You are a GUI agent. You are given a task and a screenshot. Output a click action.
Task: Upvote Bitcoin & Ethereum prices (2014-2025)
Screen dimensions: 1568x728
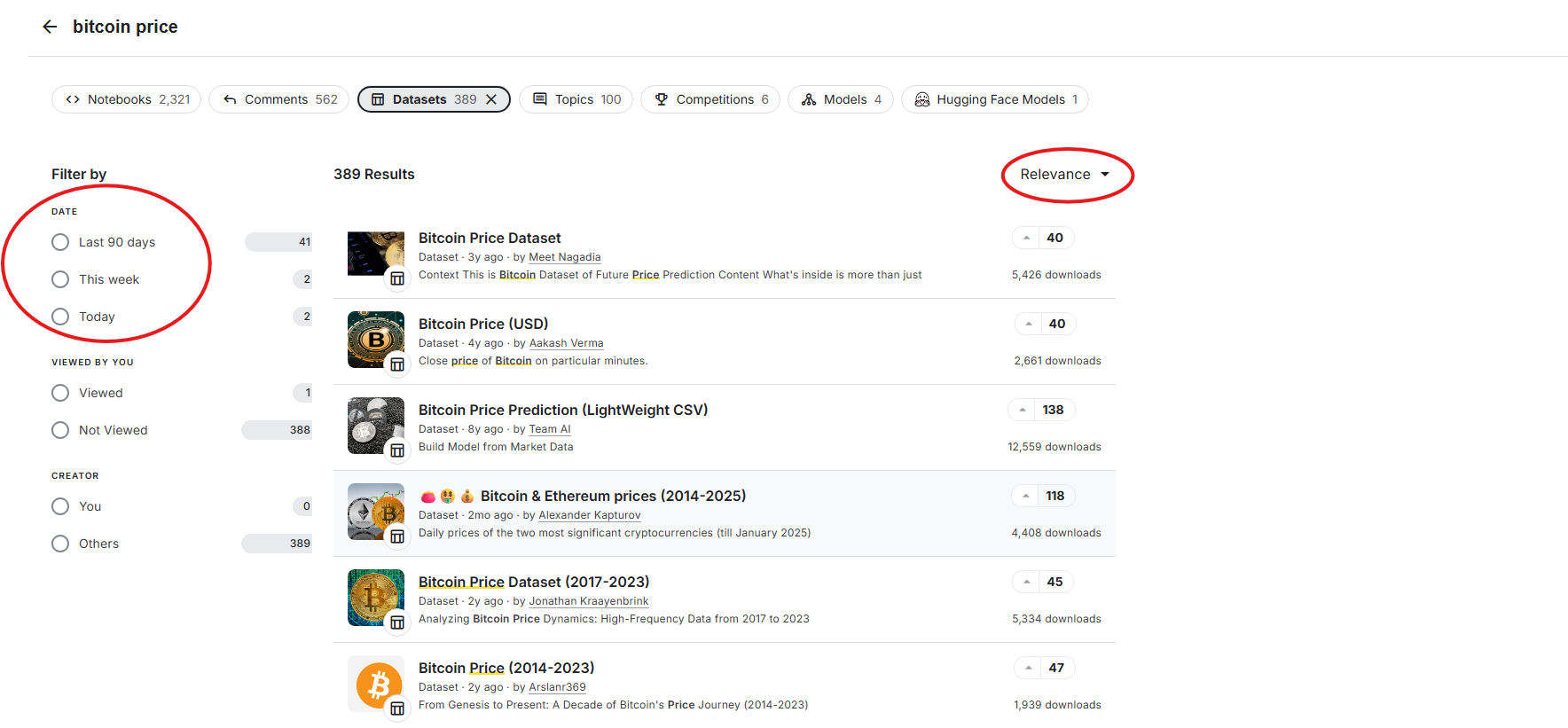(x=1026, y=496)
